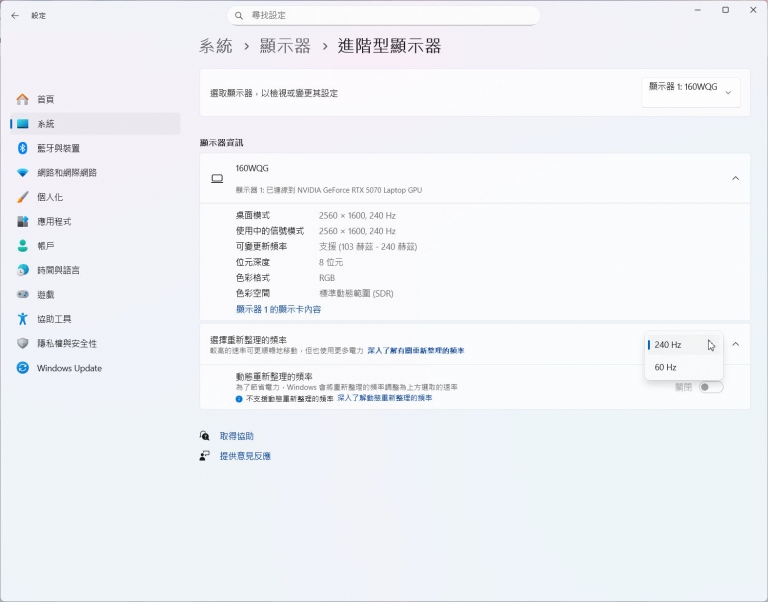Click 取得協助 help link
This screenshot has width=768, height=602.
pyautogui.click(x=237, y=436)
